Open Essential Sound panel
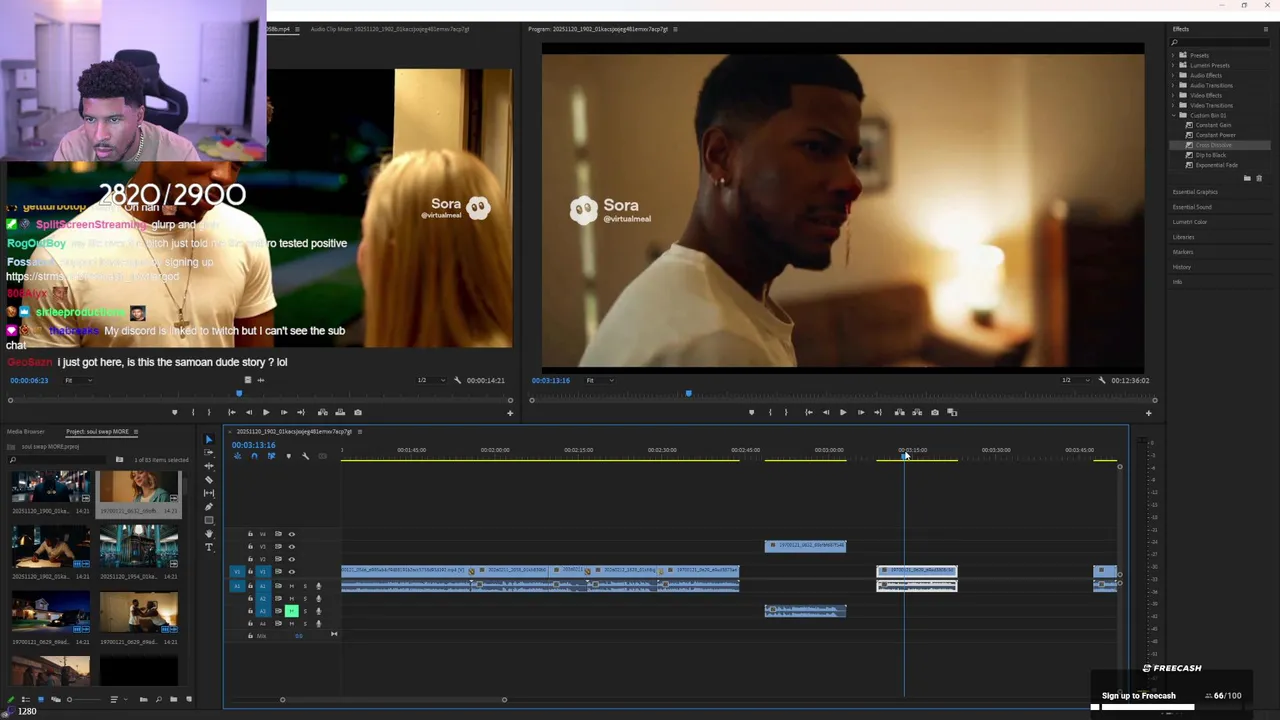The height and width of the screenshot is (720, 1280). coord(1192,207)
